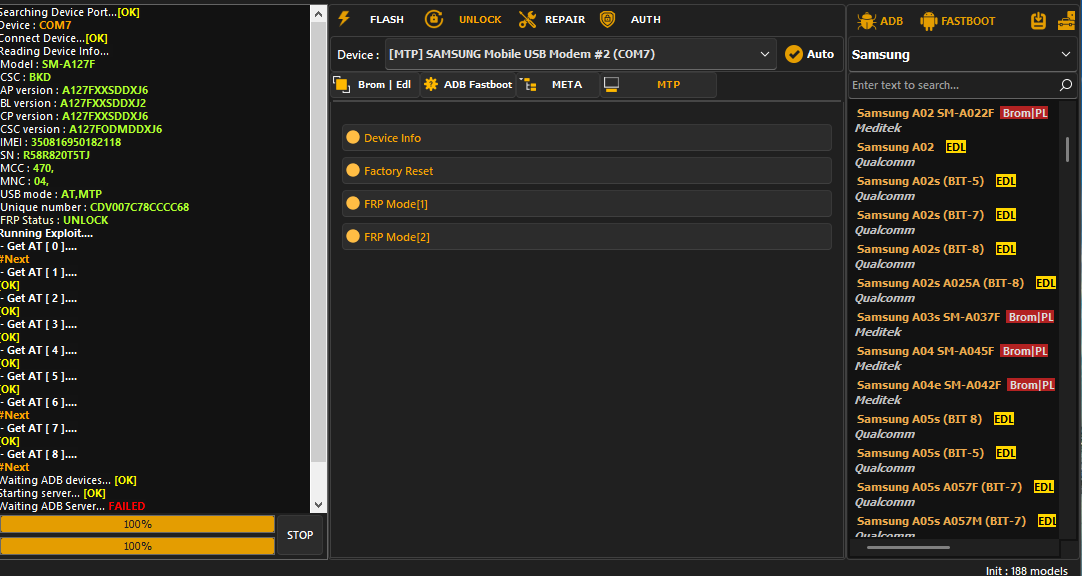
Task: Click the USB mode AT,MTP value
Action: pos(79,195)
